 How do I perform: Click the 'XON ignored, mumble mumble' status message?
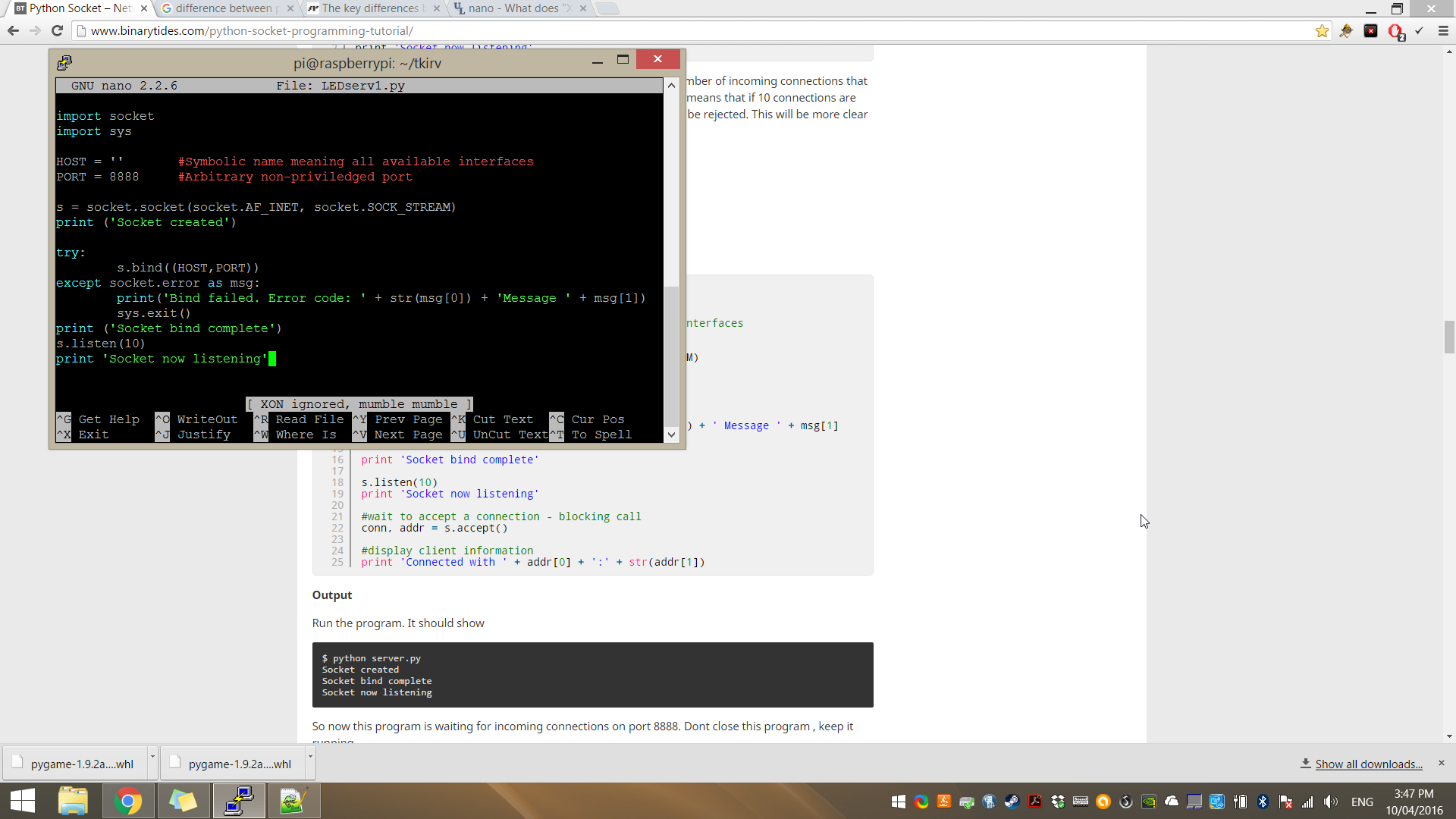pyautogui.click(x=359, y=404)
